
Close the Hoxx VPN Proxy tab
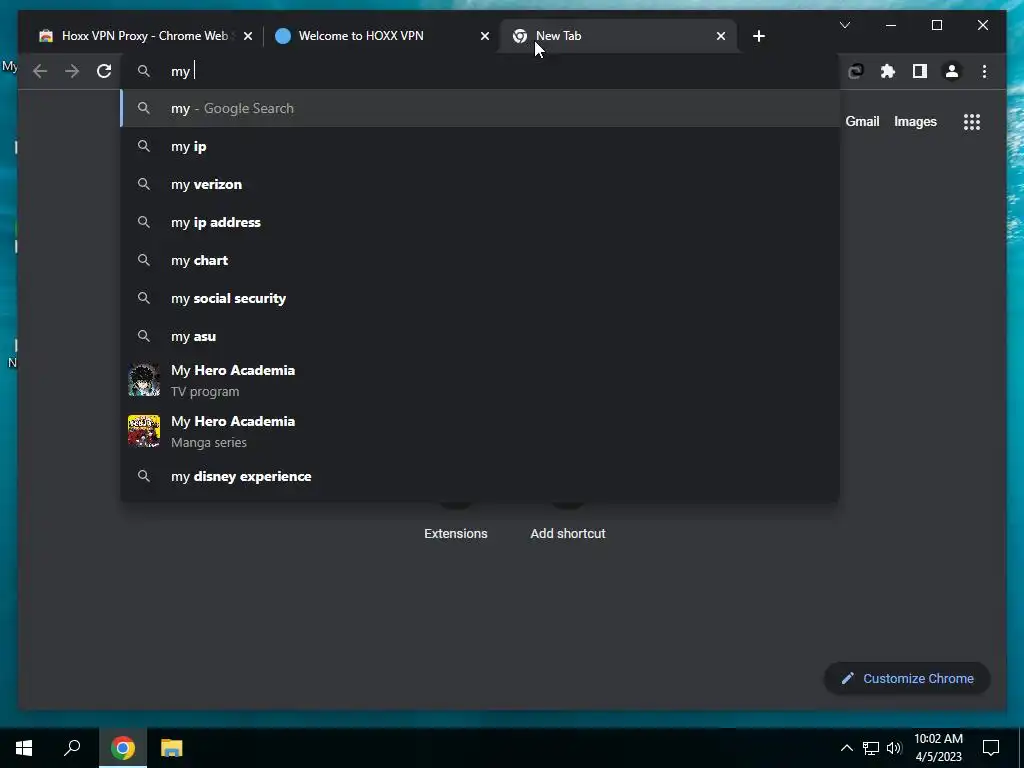pyautogui.click(x=248, y=37)
